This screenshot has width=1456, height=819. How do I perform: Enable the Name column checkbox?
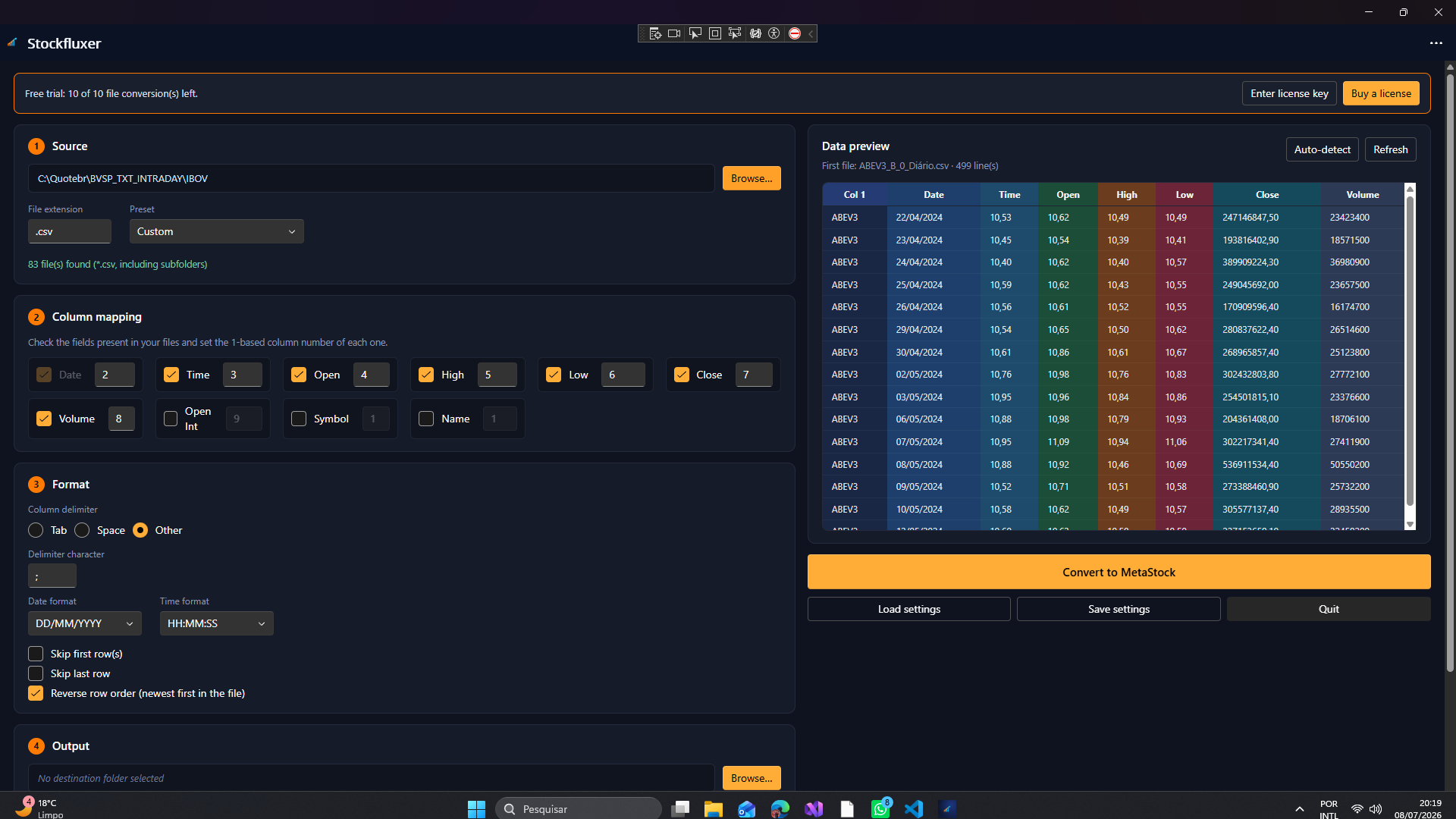click(426, 419)
